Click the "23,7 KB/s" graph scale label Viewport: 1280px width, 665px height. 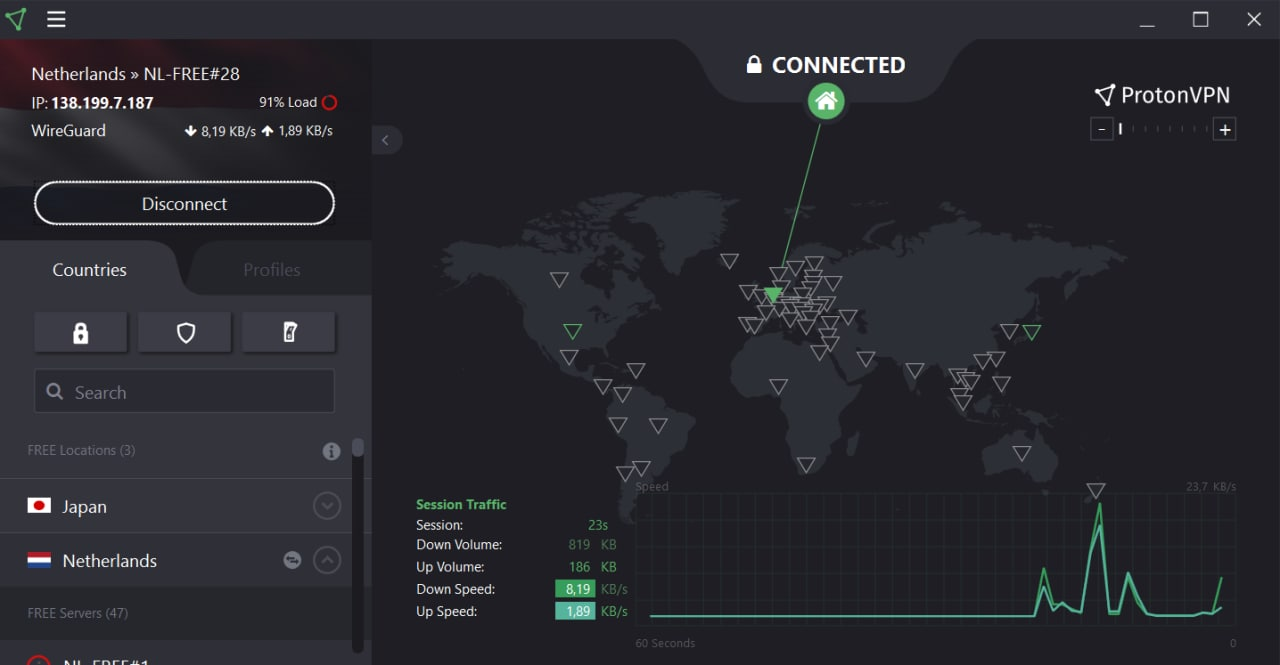1210,487
